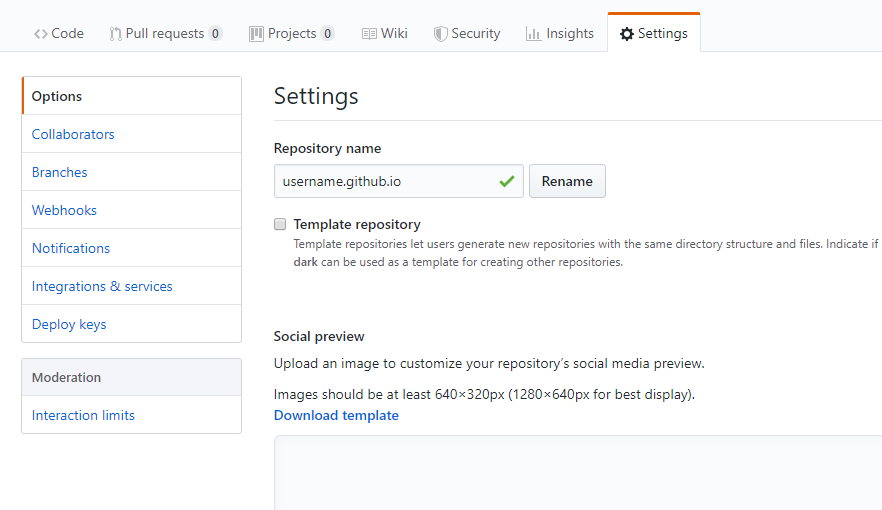Click the Projects board icon

256,34
